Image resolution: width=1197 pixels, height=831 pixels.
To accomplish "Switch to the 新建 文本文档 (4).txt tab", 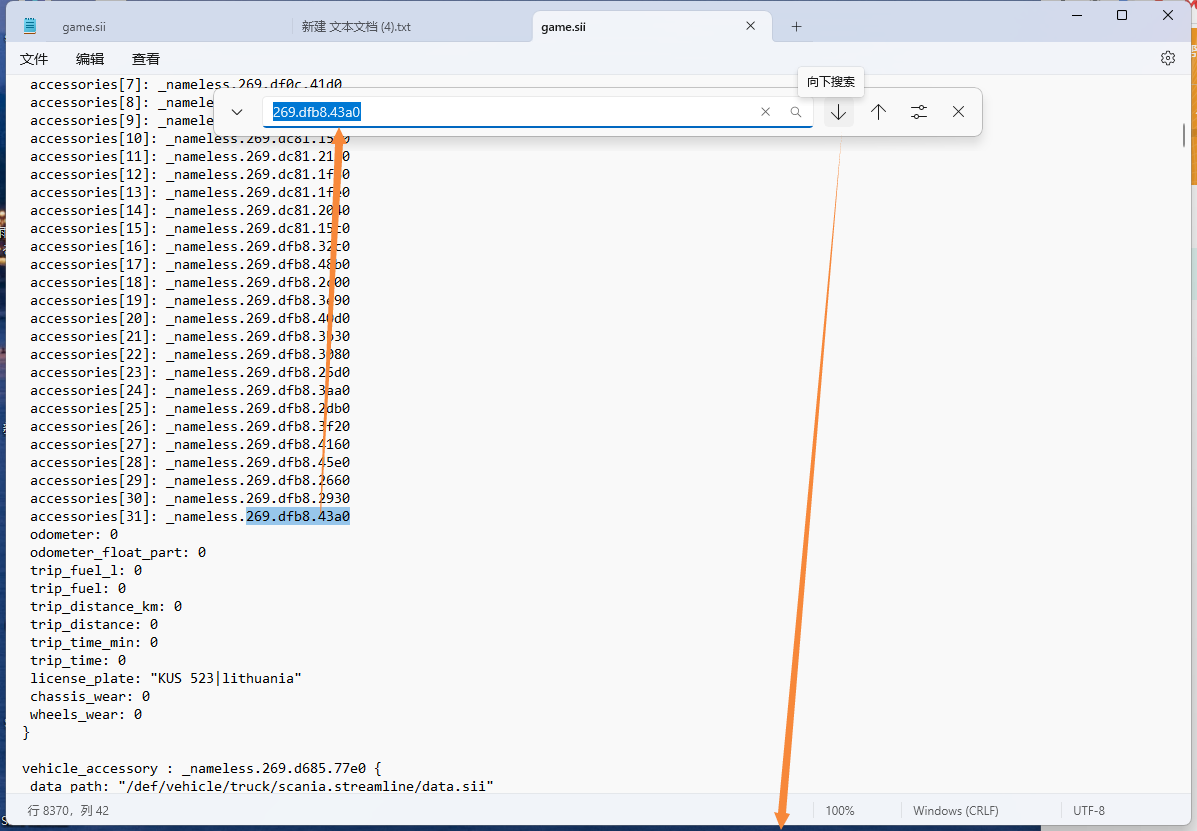I will tap(356, 27).
